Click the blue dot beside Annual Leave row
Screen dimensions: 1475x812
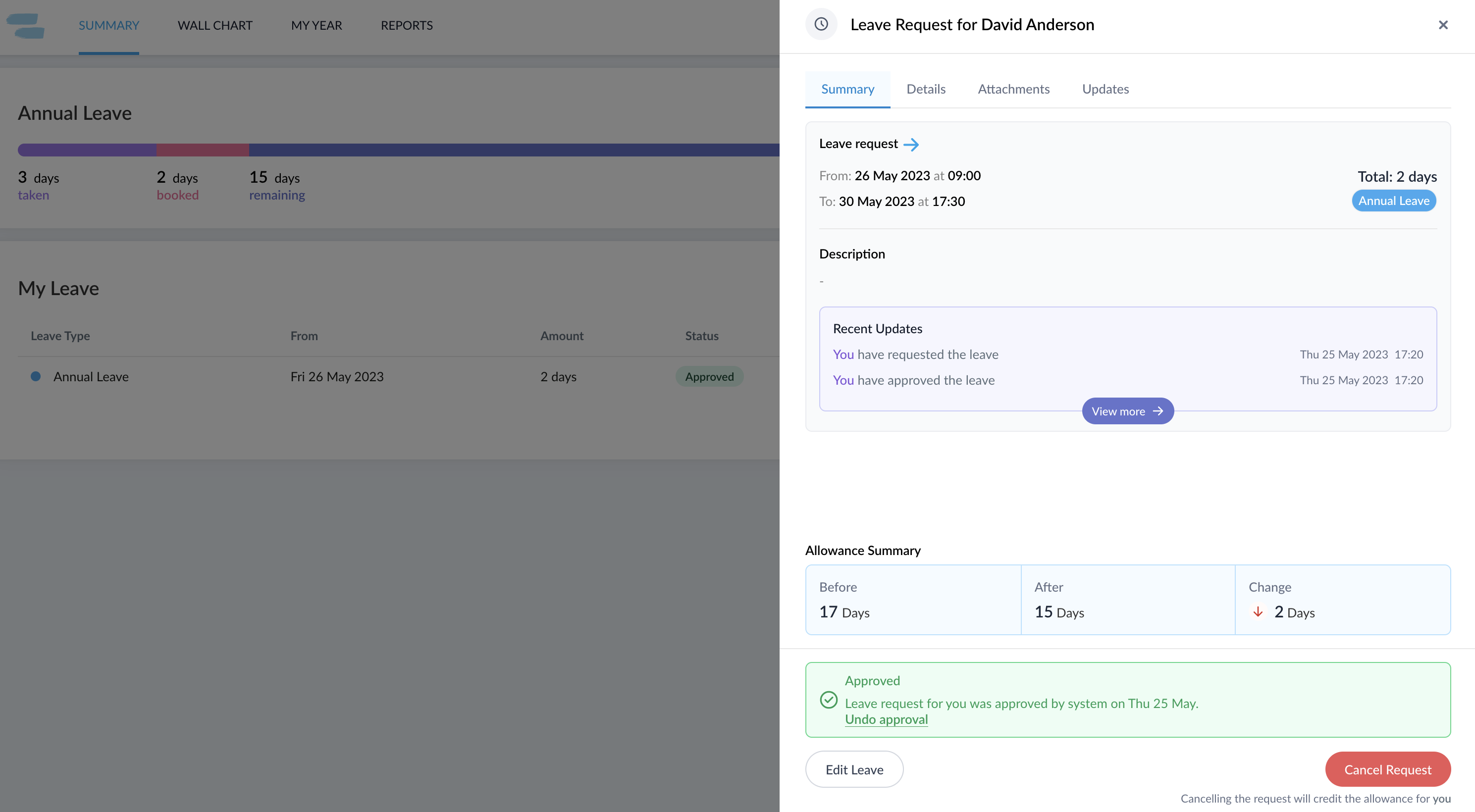[x=36, y=376]
